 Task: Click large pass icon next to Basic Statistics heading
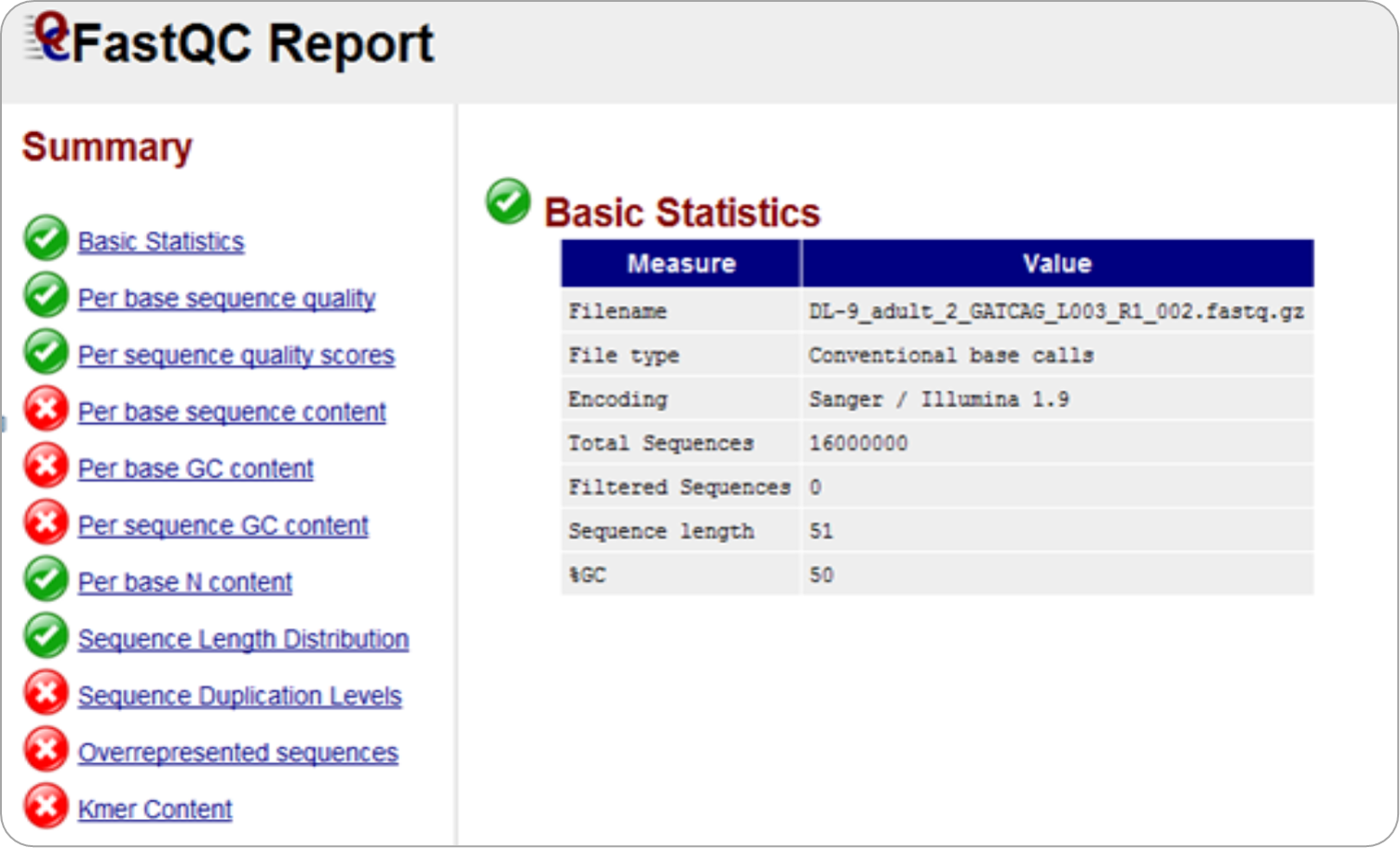point(508,202)
